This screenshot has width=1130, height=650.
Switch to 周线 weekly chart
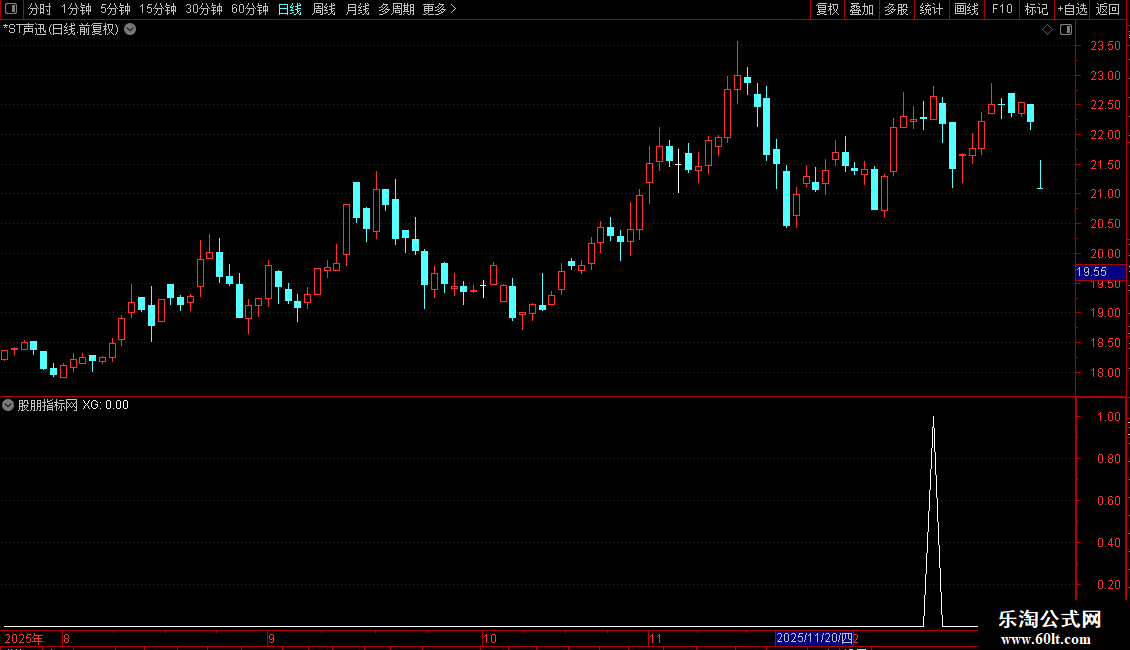(324, 9)
